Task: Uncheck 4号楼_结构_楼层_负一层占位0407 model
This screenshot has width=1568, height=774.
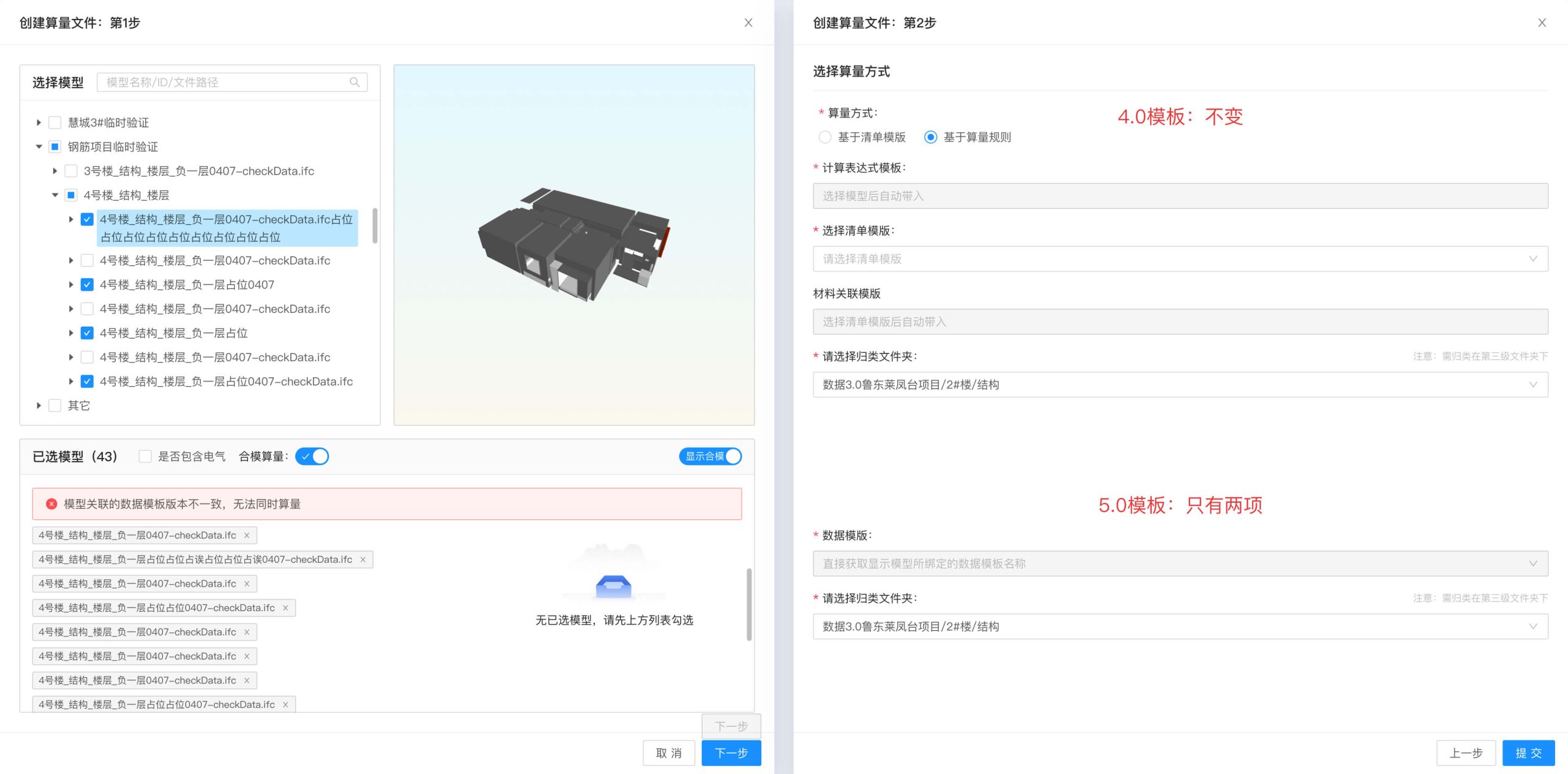Action: pos(87,285)
